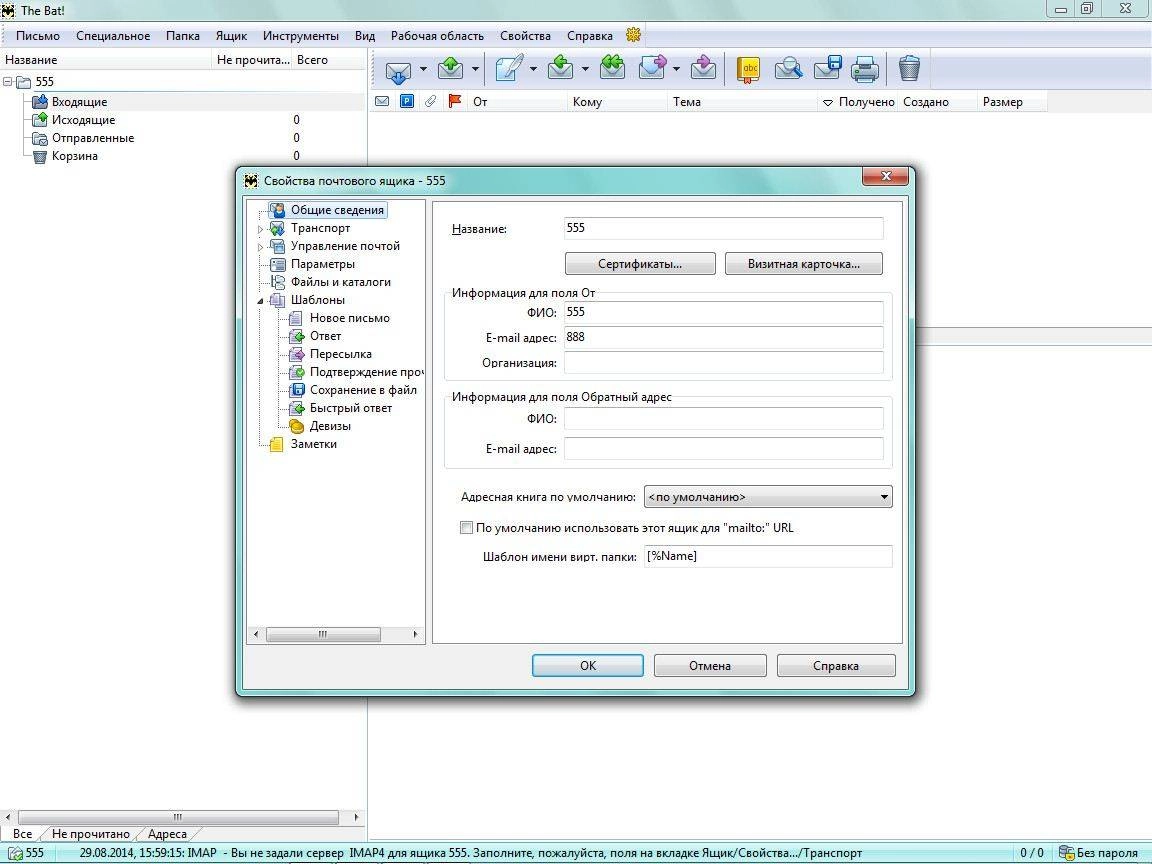Click the Get new mail toolbar icon

pos(399,69)
